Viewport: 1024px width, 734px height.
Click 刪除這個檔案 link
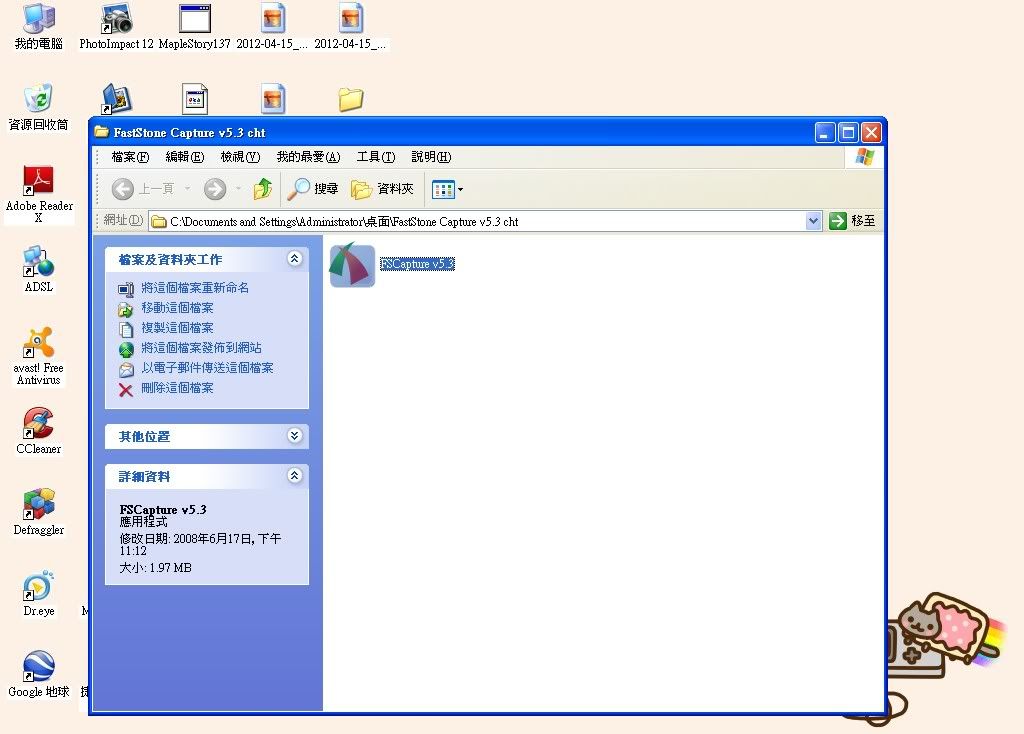coord(177,388)
